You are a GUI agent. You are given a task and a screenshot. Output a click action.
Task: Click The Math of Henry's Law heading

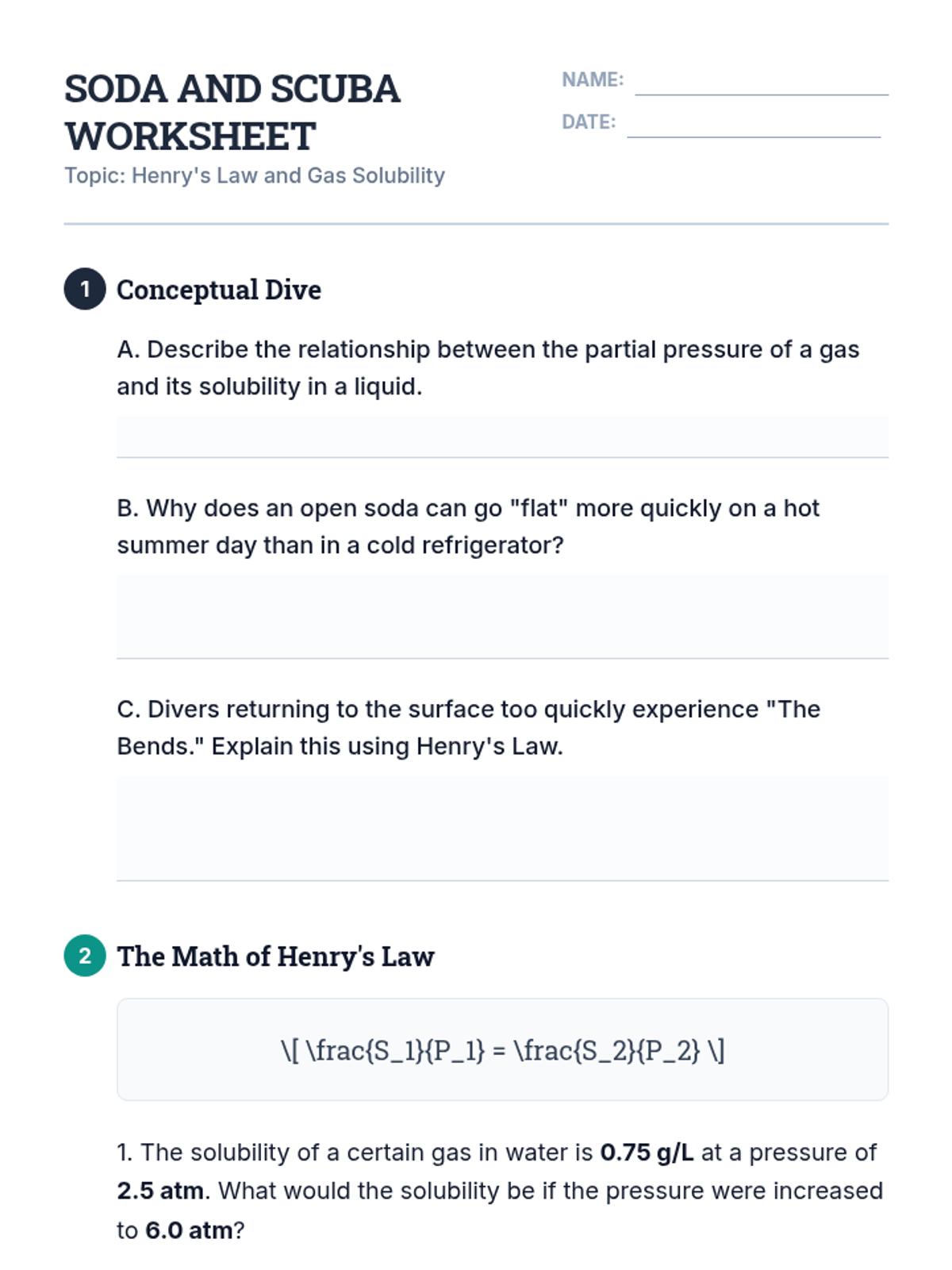275,956
